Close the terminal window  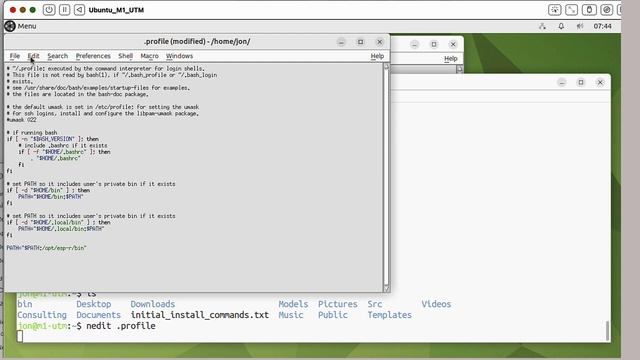click(600, 82)
